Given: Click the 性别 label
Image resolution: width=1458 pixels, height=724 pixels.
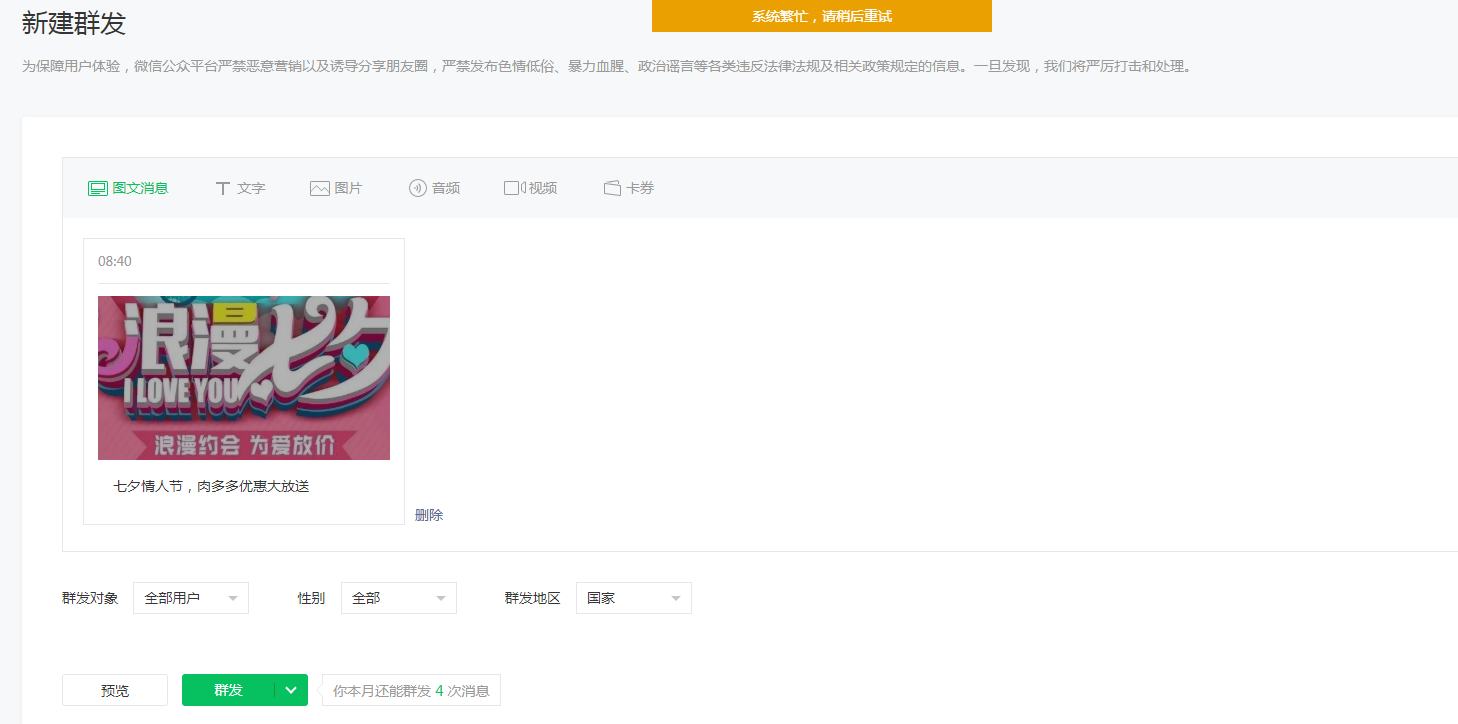Looking at the screenshot, I should (311, 598).
